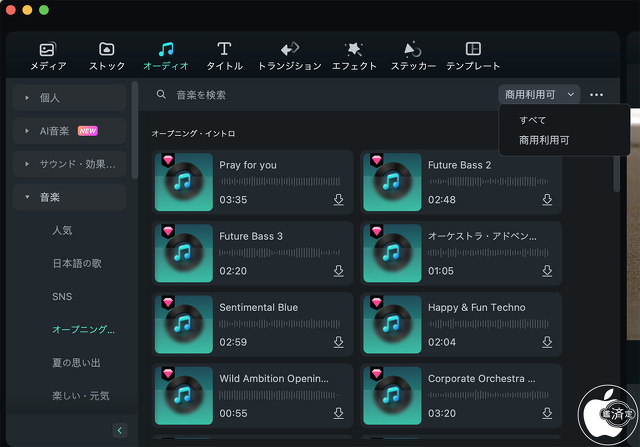Preview the Pray for you thumbnail
Viewport: 640px width, 447px height.
pyautogui.click(x=184, y=182)
